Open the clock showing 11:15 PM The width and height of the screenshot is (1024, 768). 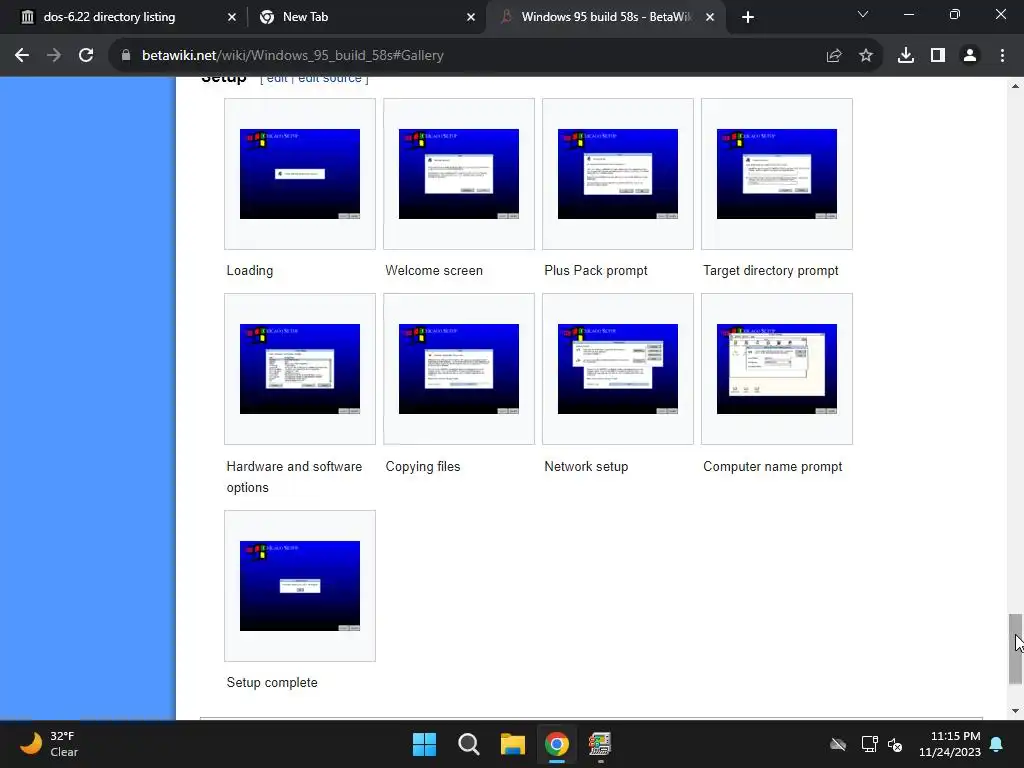[950, 744]
